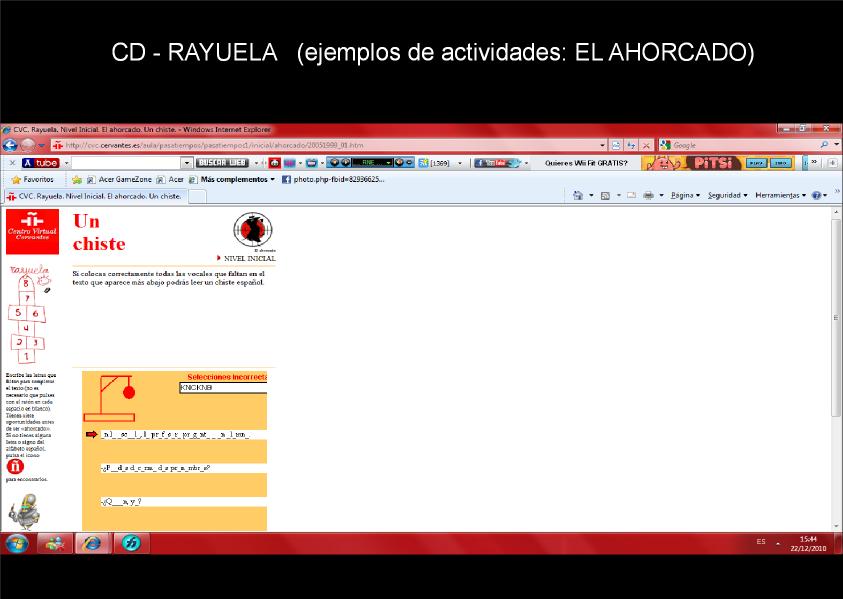Click the robot mascot at bottom left

25,512
